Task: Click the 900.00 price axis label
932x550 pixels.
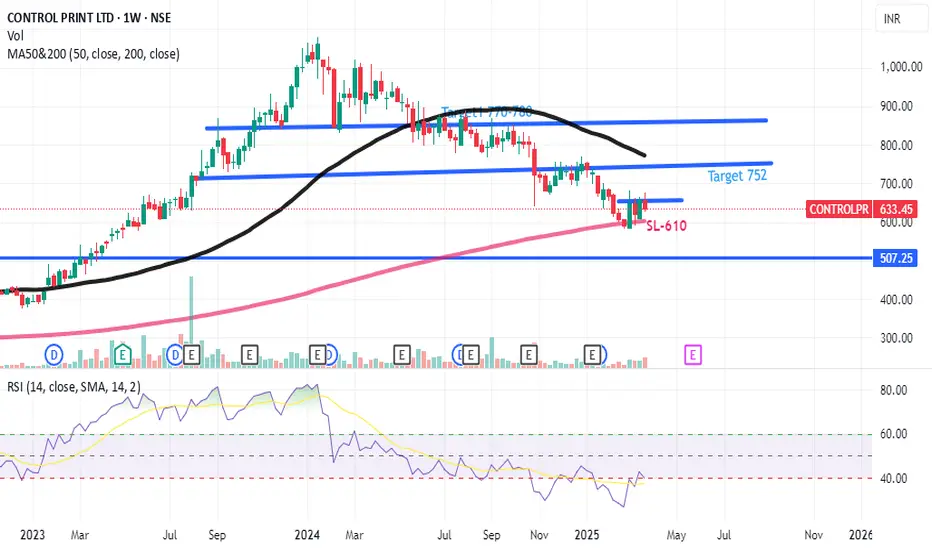Action: point(896,106)
